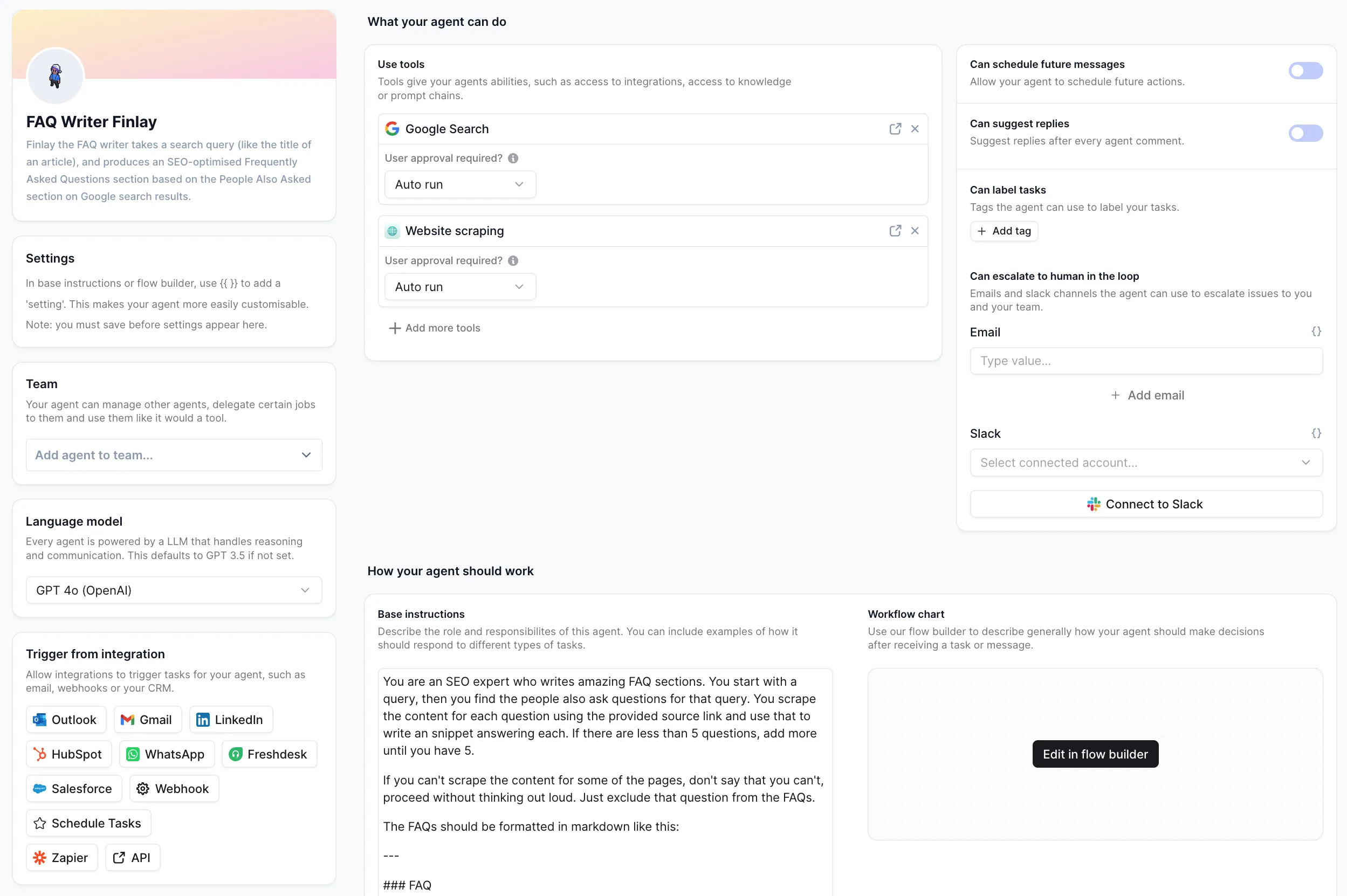The width and height of the screenshot is (1347, 896).
Task: Select the Webhook integration trigger
Action: (x=174, y=789)
